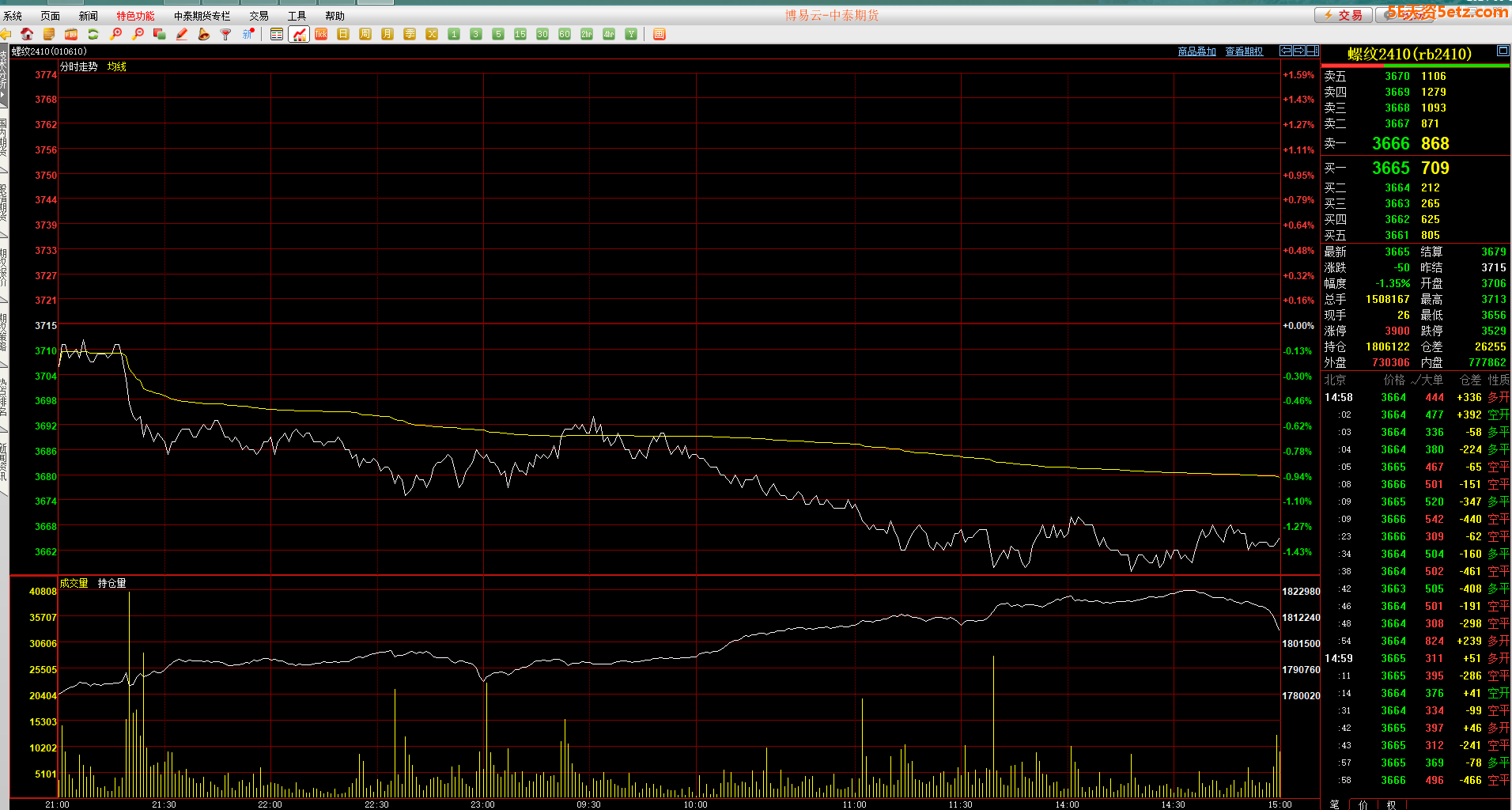
Task: Switch to the 价 tab
Action: (x=1363, y=804)
